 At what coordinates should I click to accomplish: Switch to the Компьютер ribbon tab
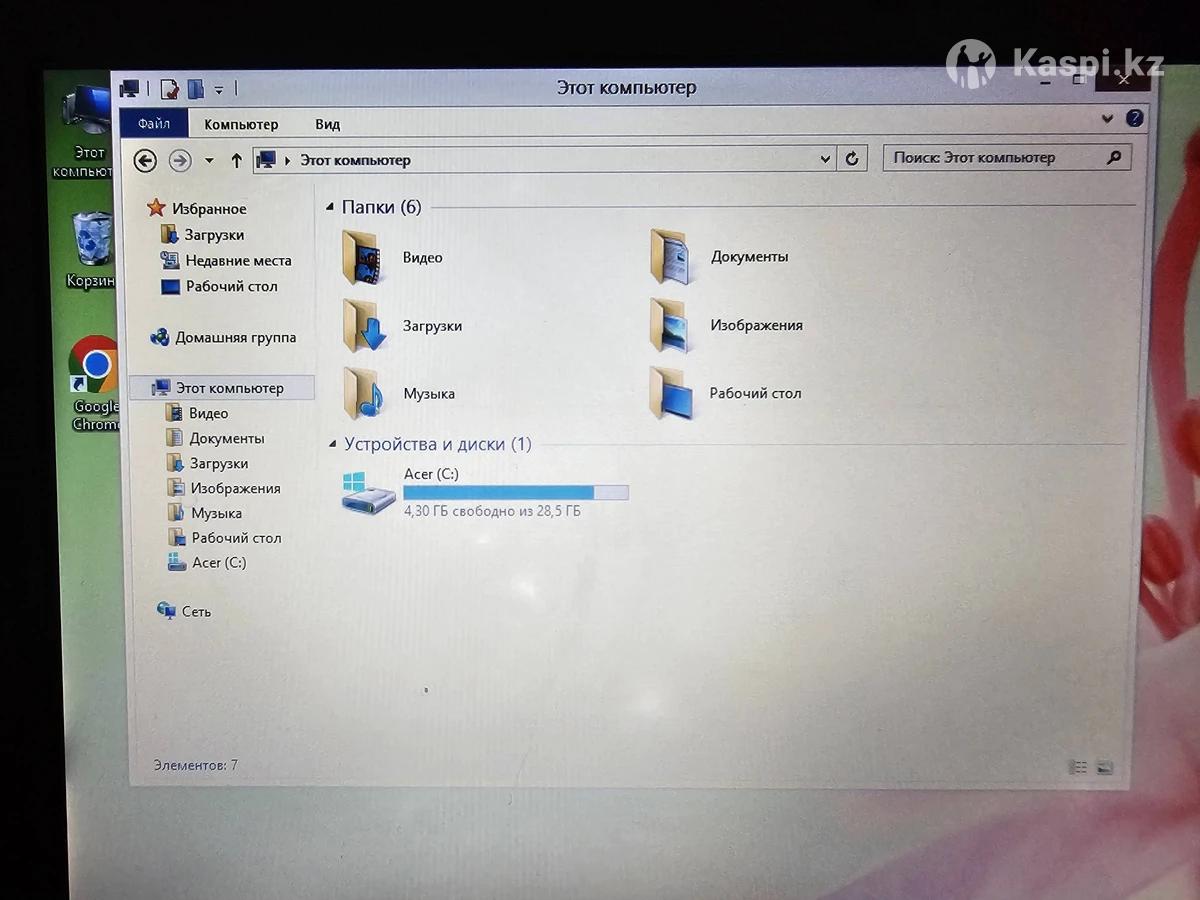[241, 124]
